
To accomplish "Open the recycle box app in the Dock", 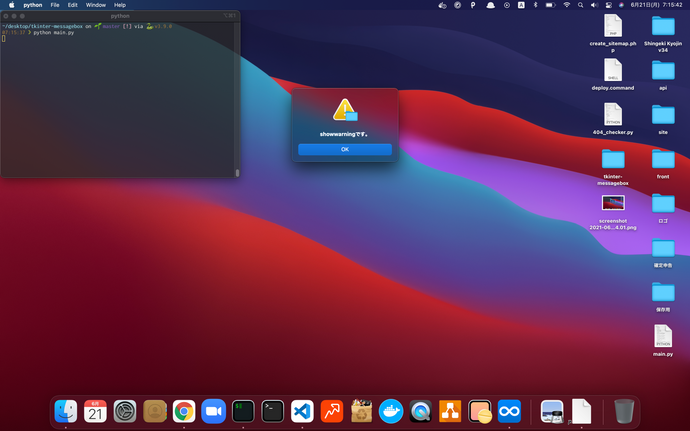I will (361, 411).
